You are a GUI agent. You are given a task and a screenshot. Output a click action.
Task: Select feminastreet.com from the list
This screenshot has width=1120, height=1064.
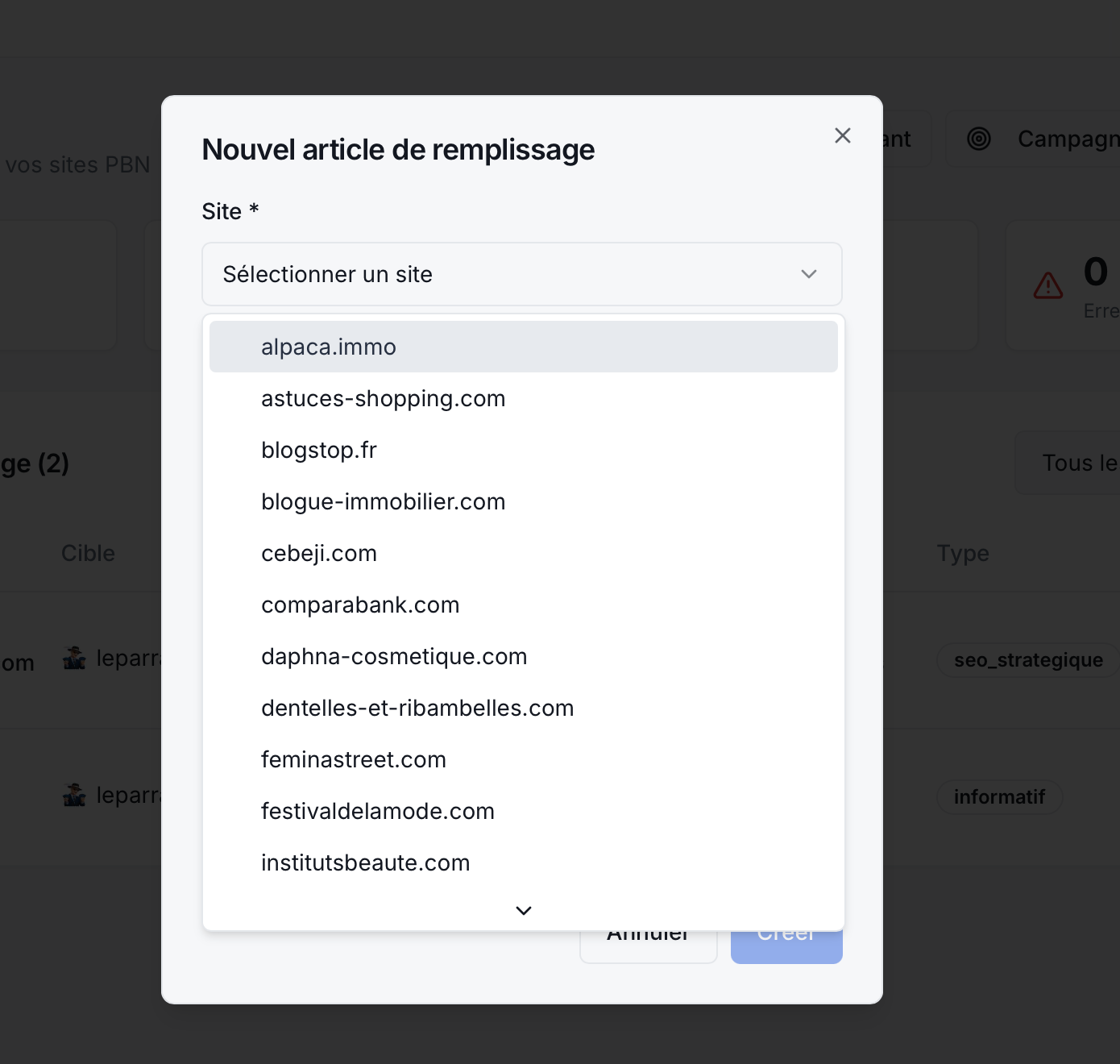(354, 759)
